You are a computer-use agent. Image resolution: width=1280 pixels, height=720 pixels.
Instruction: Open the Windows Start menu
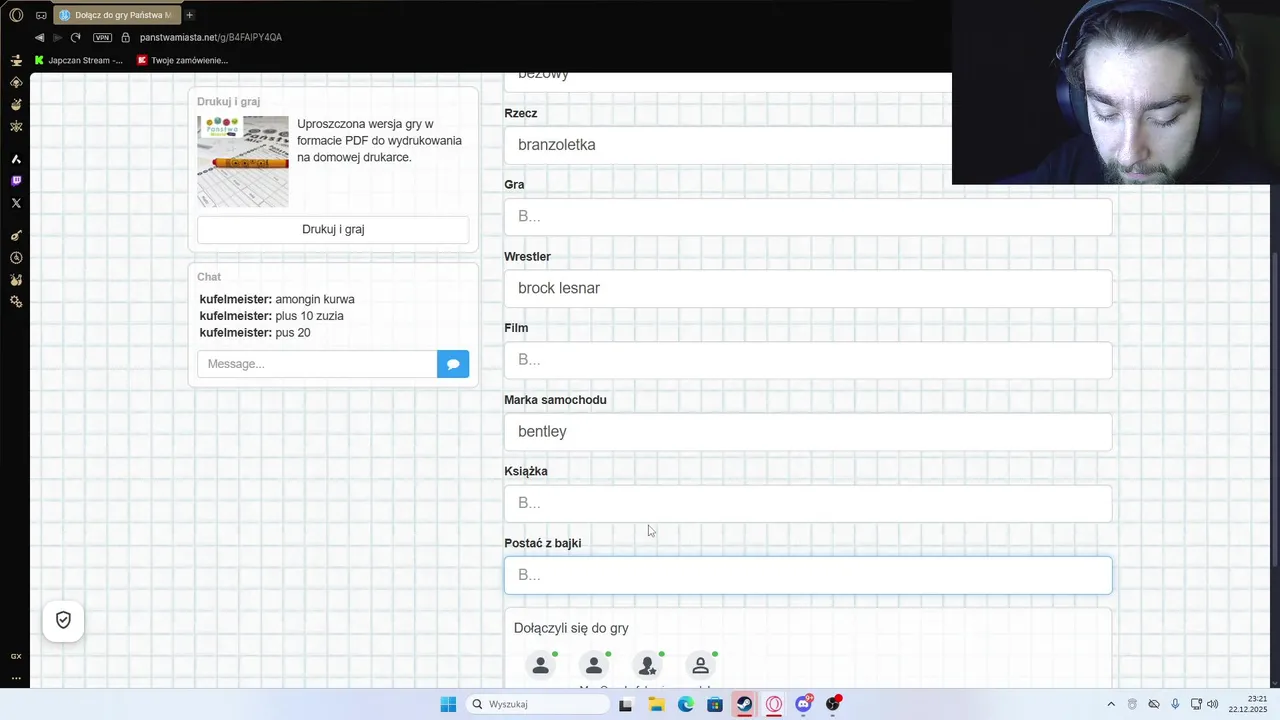(x=448, y=704)
